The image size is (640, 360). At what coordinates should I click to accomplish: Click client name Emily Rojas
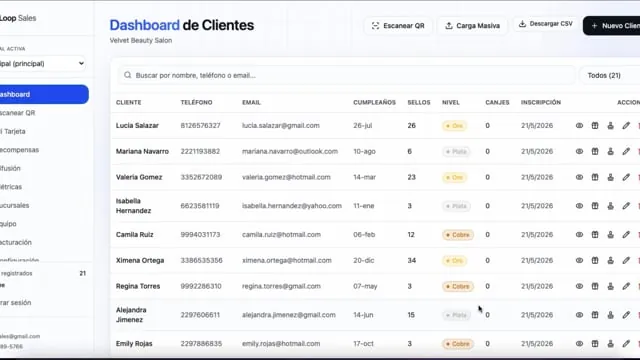coord(134,344)
